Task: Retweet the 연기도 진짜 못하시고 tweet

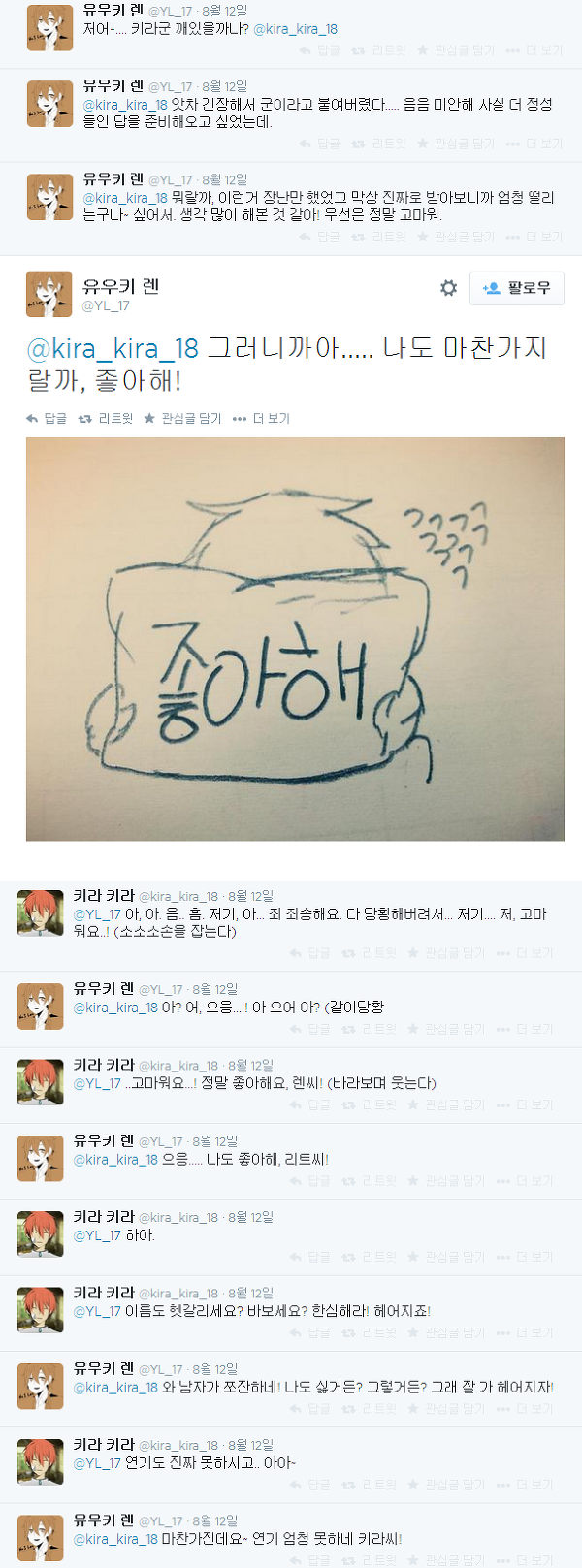Action: coord(348,1485)
